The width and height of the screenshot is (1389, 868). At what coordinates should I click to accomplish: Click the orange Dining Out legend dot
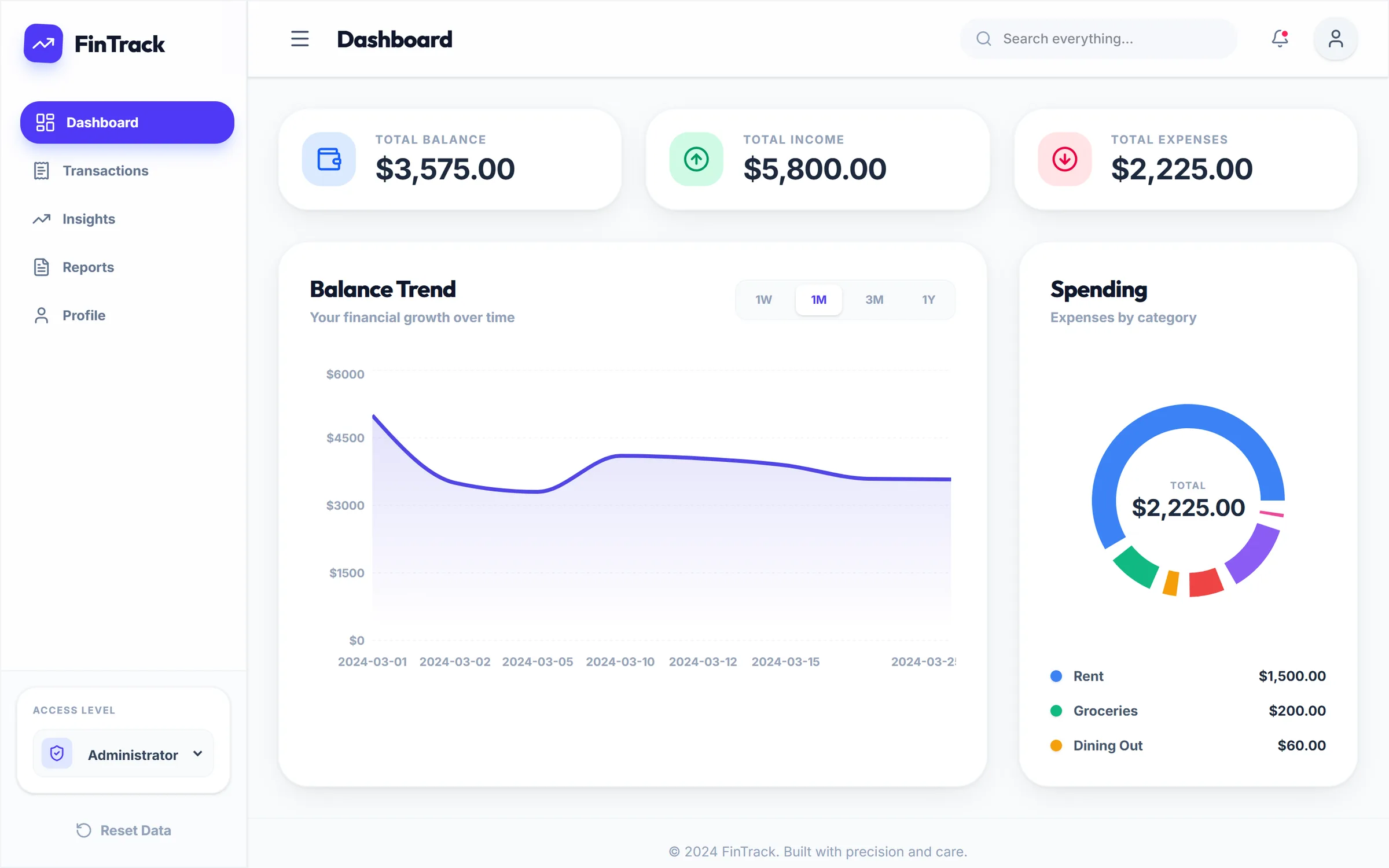[x=1056, y=745]
